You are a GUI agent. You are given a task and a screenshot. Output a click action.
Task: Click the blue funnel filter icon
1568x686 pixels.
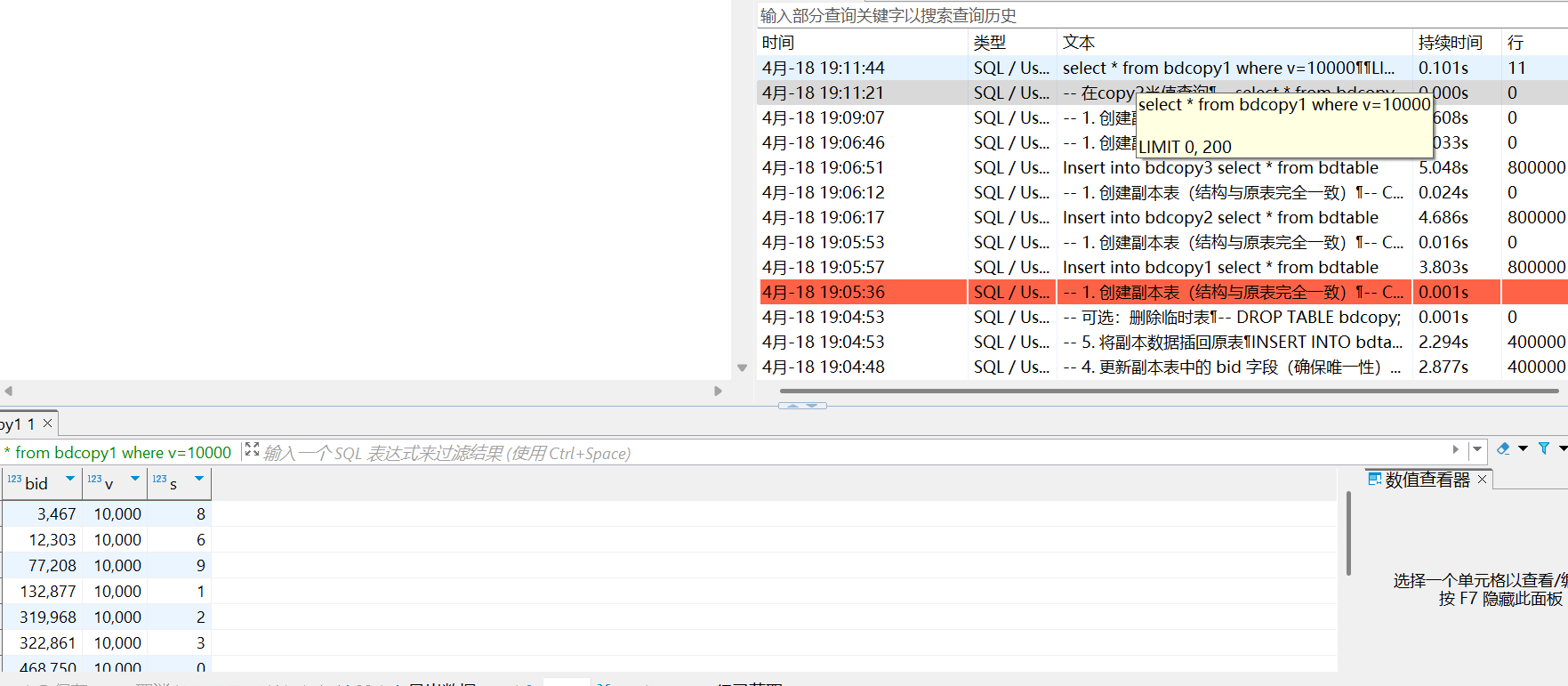pos(1544,449)
